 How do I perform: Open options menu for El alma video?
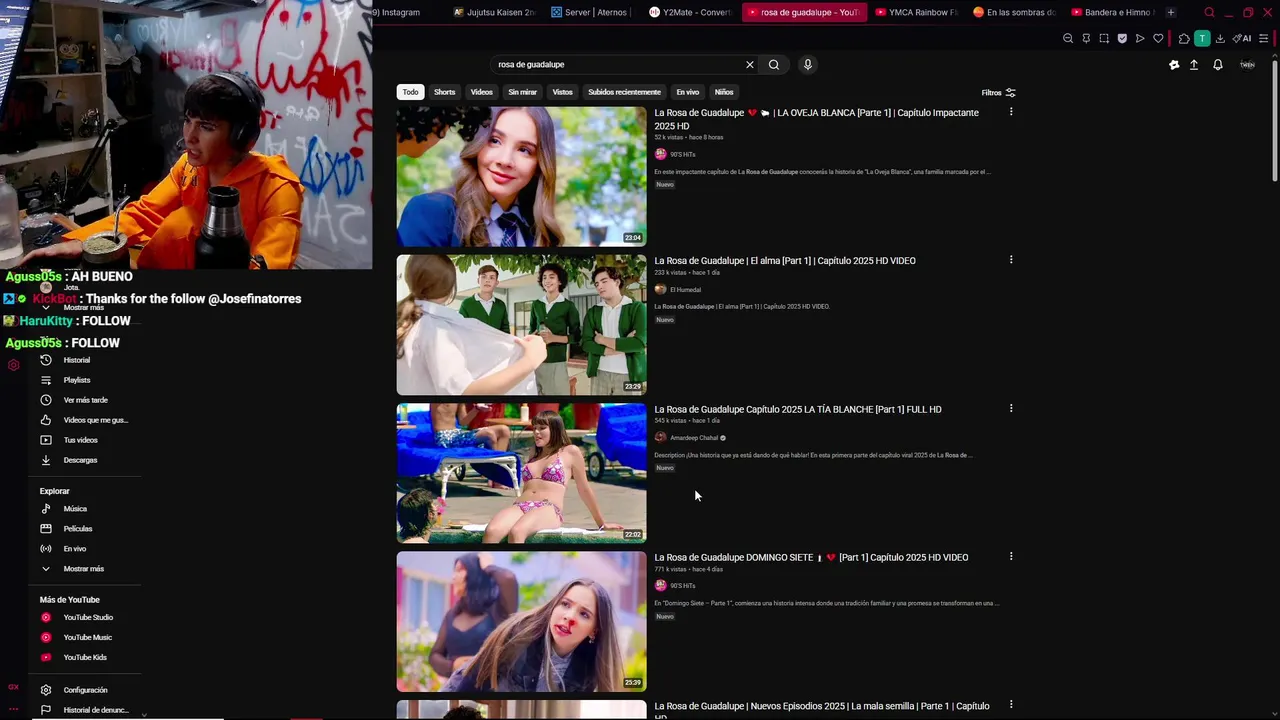pos(1011,260)
